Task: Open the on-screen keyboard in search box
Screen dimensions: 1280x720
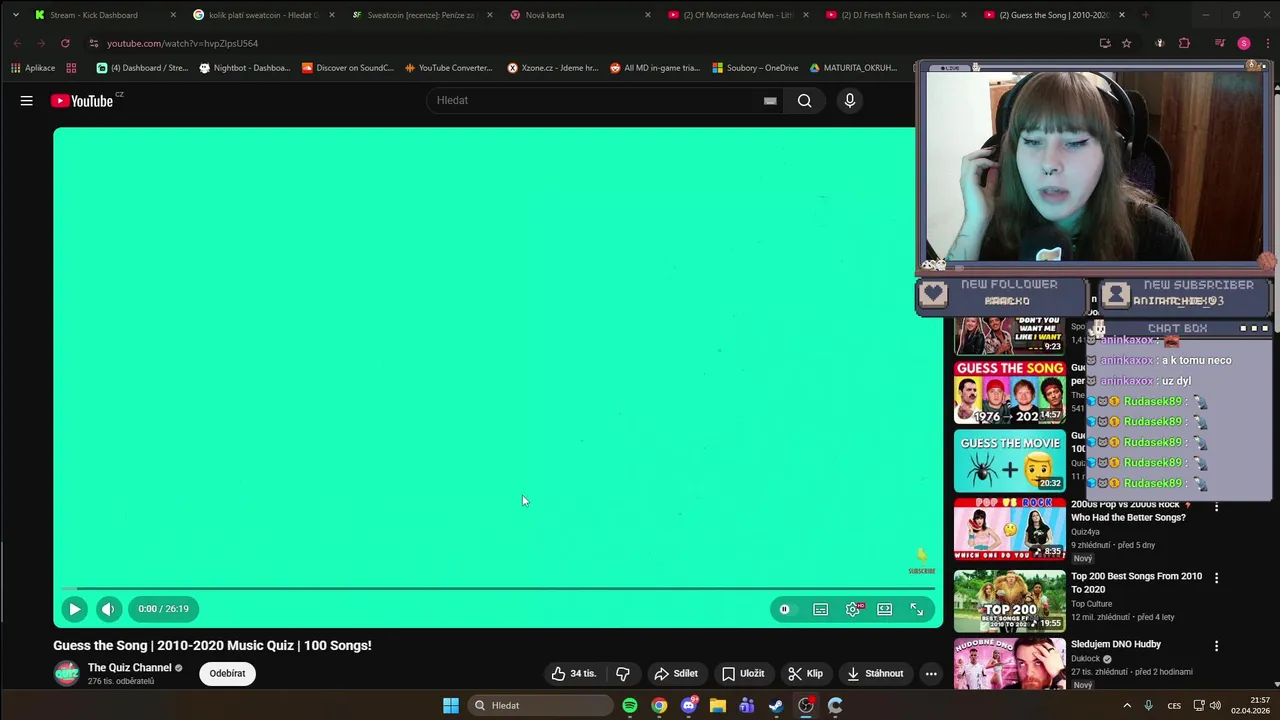Action: click(770, 100)
